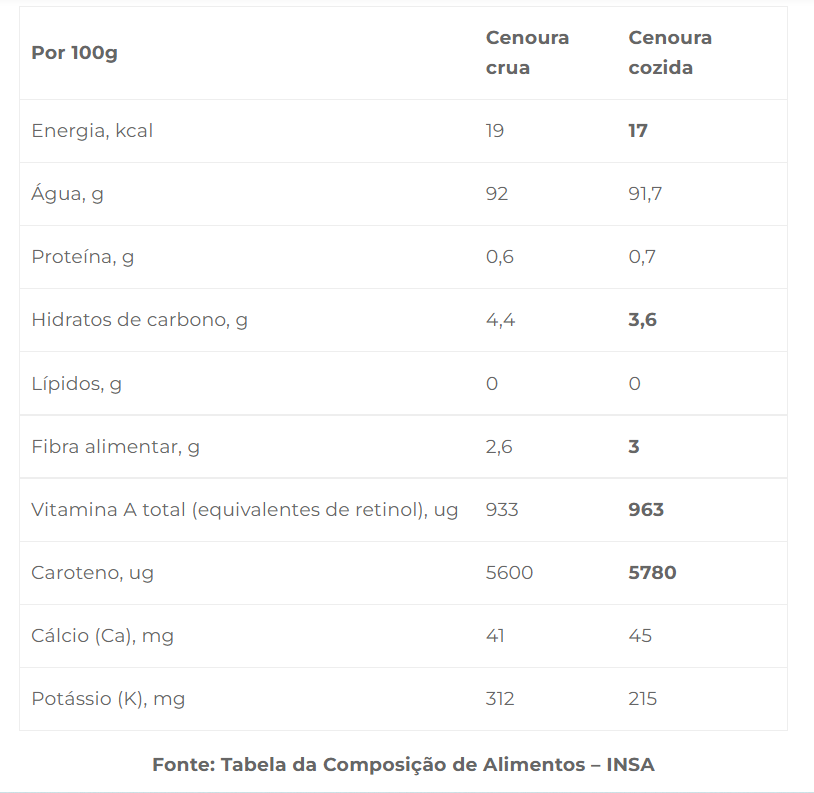814x793 pixels.
Task: Click the bold 3,6 carbohydrate value
Action: 642,320
